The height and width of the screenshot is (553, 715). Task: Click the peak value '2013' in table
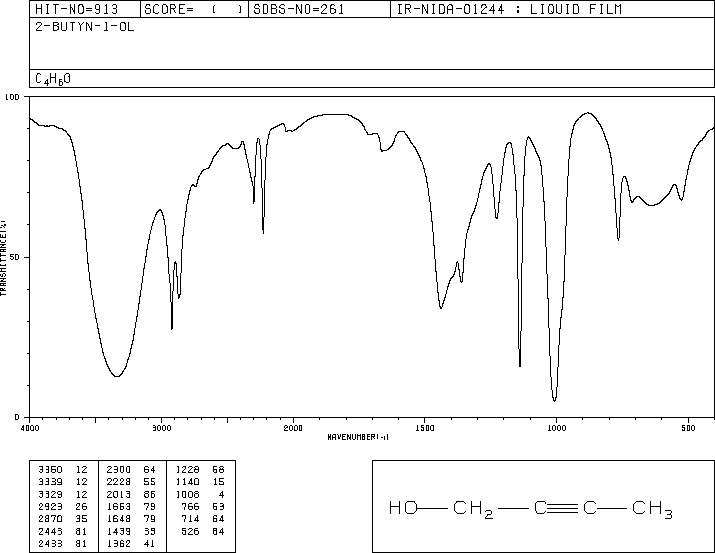coord(119,494)
